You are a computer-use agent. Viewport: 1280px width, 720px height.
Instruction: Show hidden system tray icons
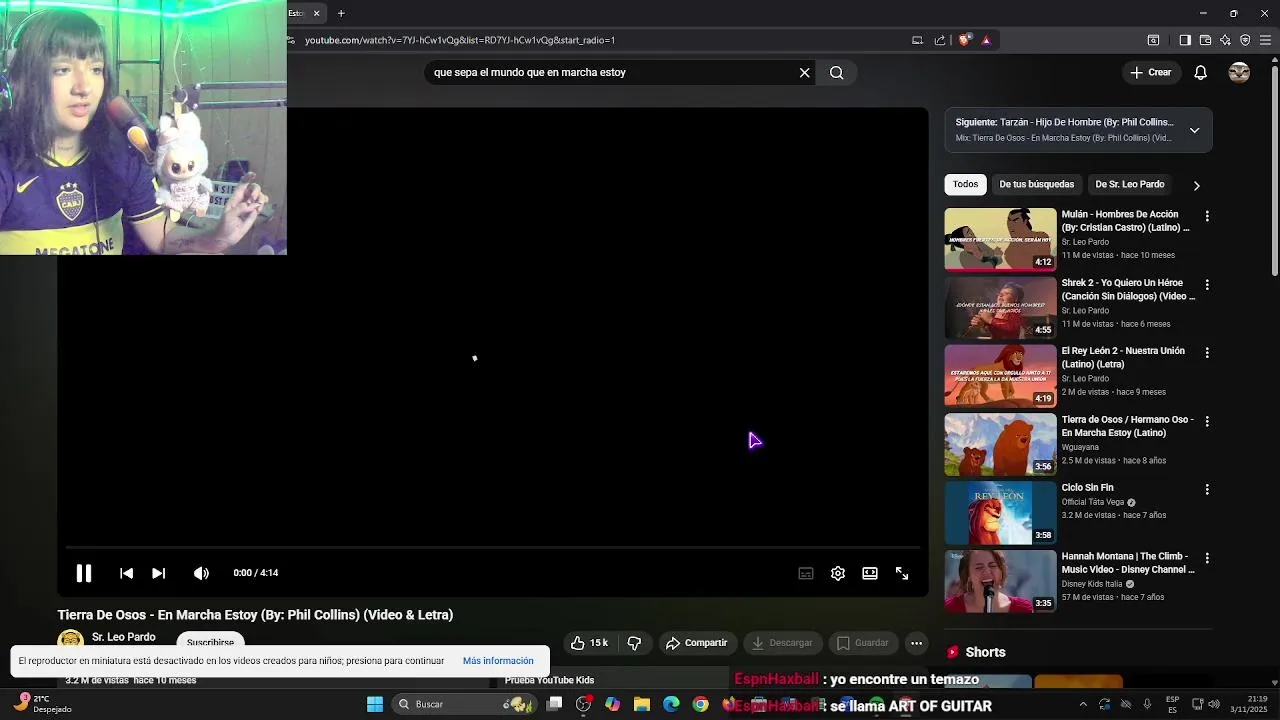point(1083,704)
